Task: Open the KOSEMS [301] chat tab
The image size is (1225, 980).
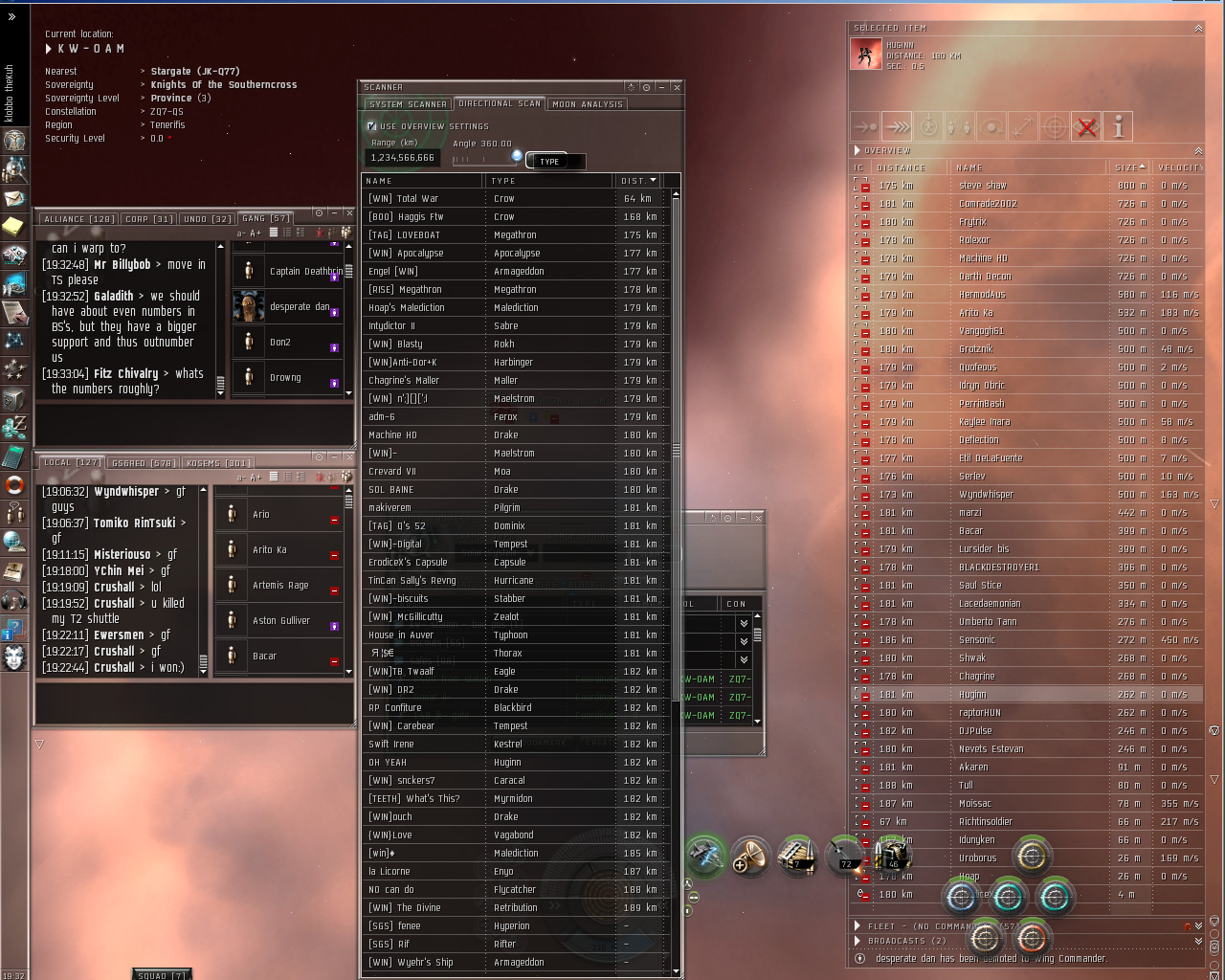Action: (218, 463)
